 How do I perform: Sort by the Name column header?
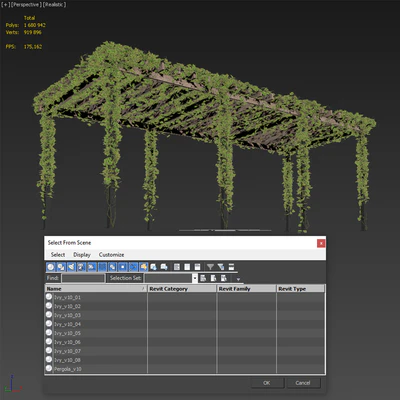point(96,289)
